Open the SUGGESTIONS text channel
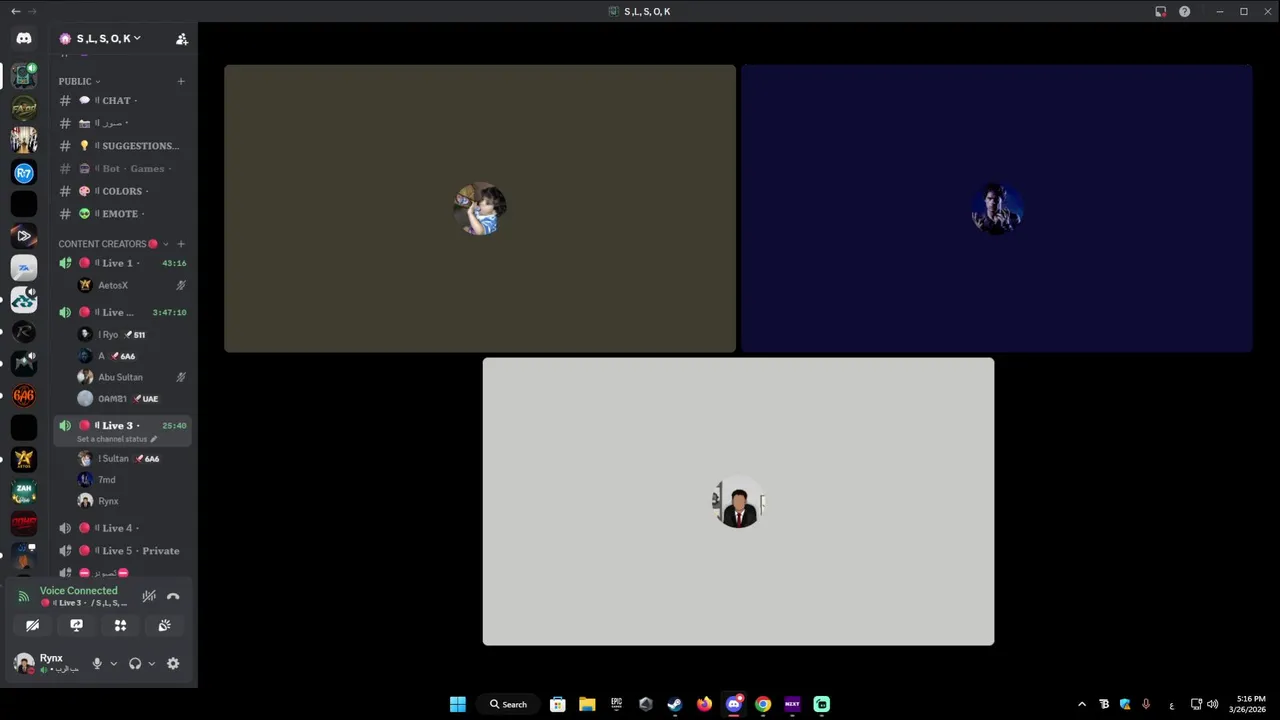 (x=123, y=145)
